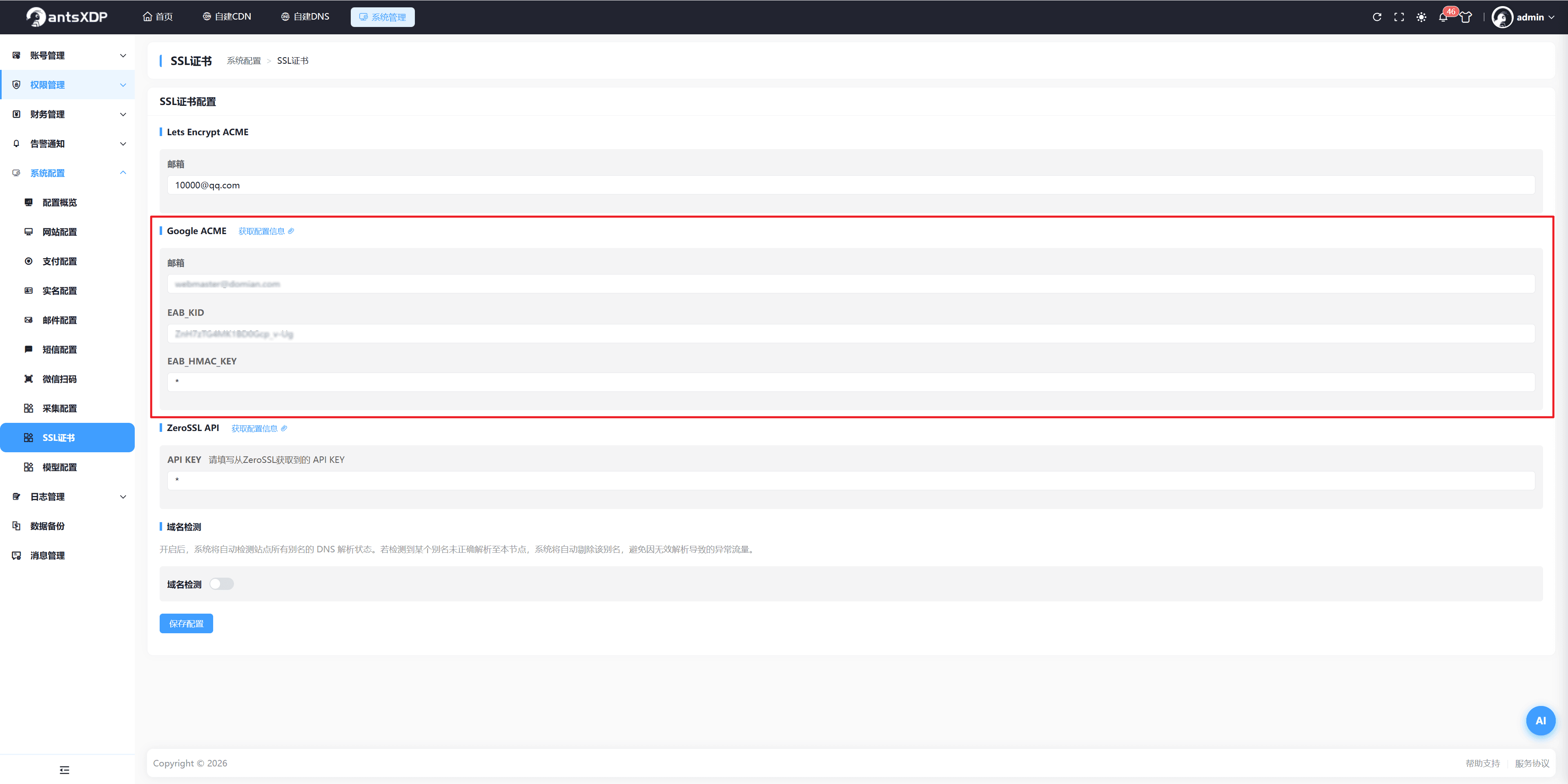Screen dimensions: 1568x784
Task: Select 系统管理 top tab
Action: click(382, 17)
